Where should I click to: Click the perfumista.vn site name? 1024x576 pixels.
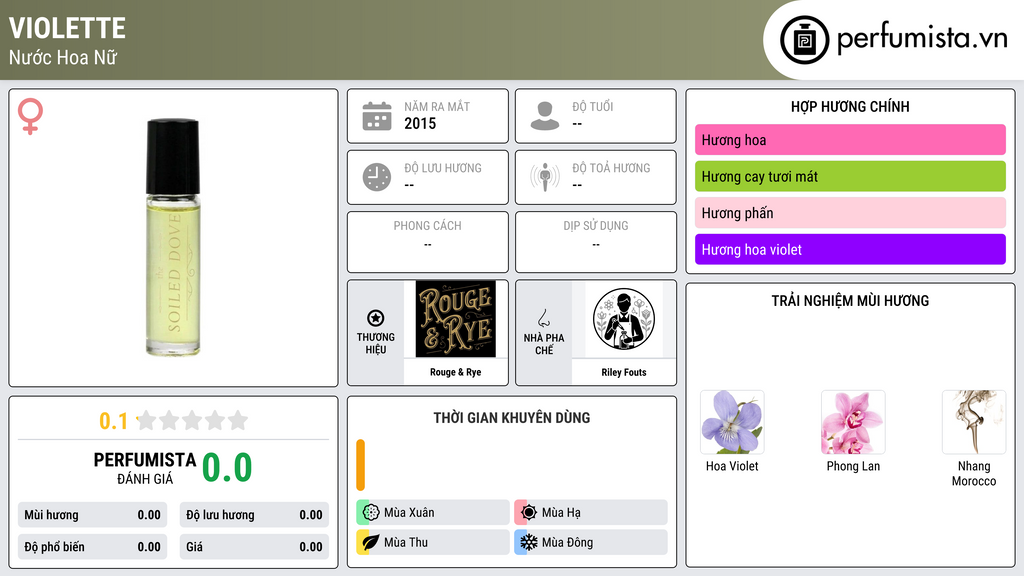click(x=922, y=39)
